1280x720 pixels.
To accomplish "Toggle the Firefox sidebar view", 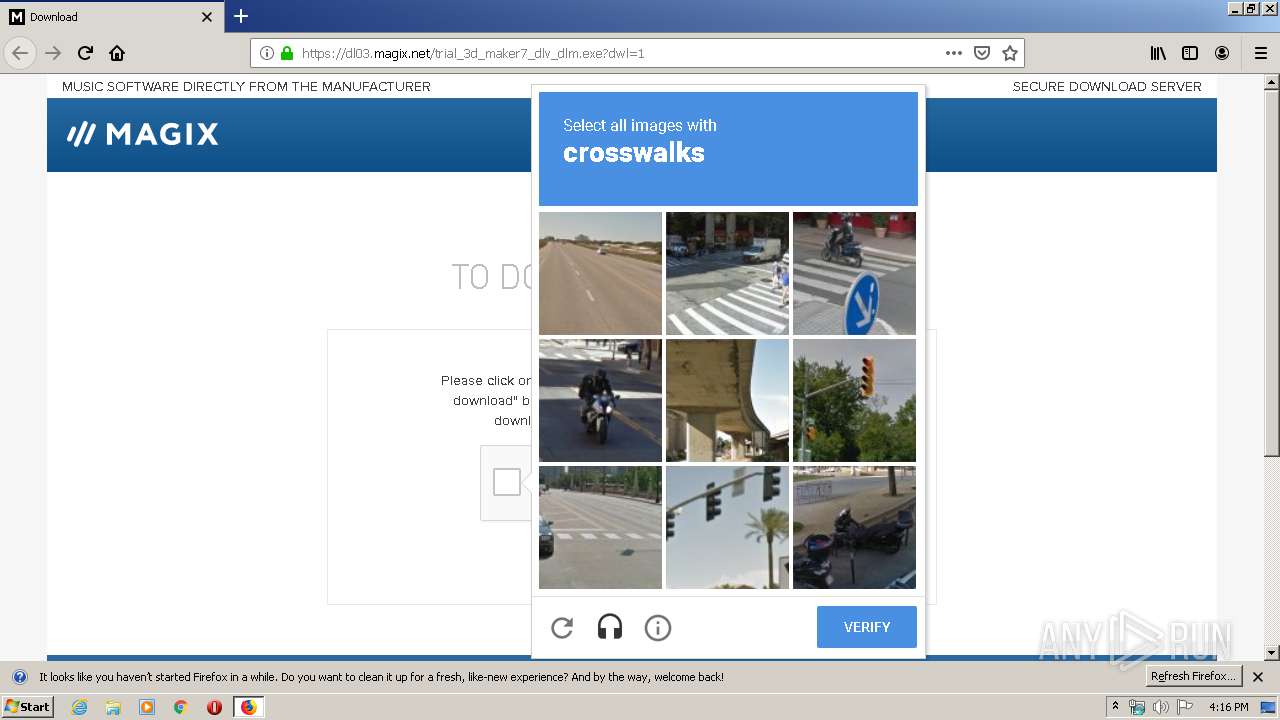I will click(1190, 53).
